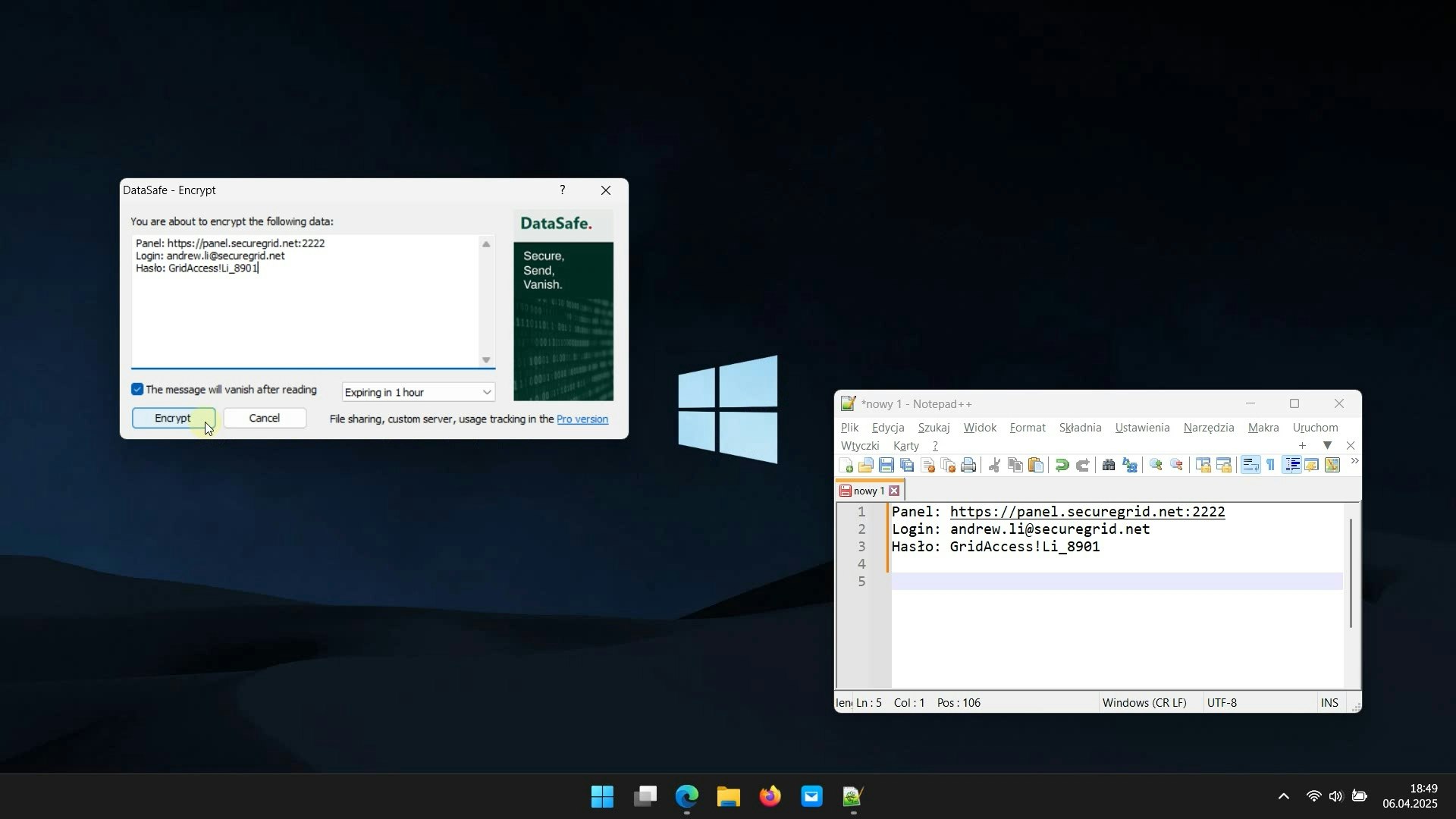This screenshot has height=819, width=1456.
Task: Click the Paste clipboard icon in Notepad++
Action: (x=1036, y=466)
